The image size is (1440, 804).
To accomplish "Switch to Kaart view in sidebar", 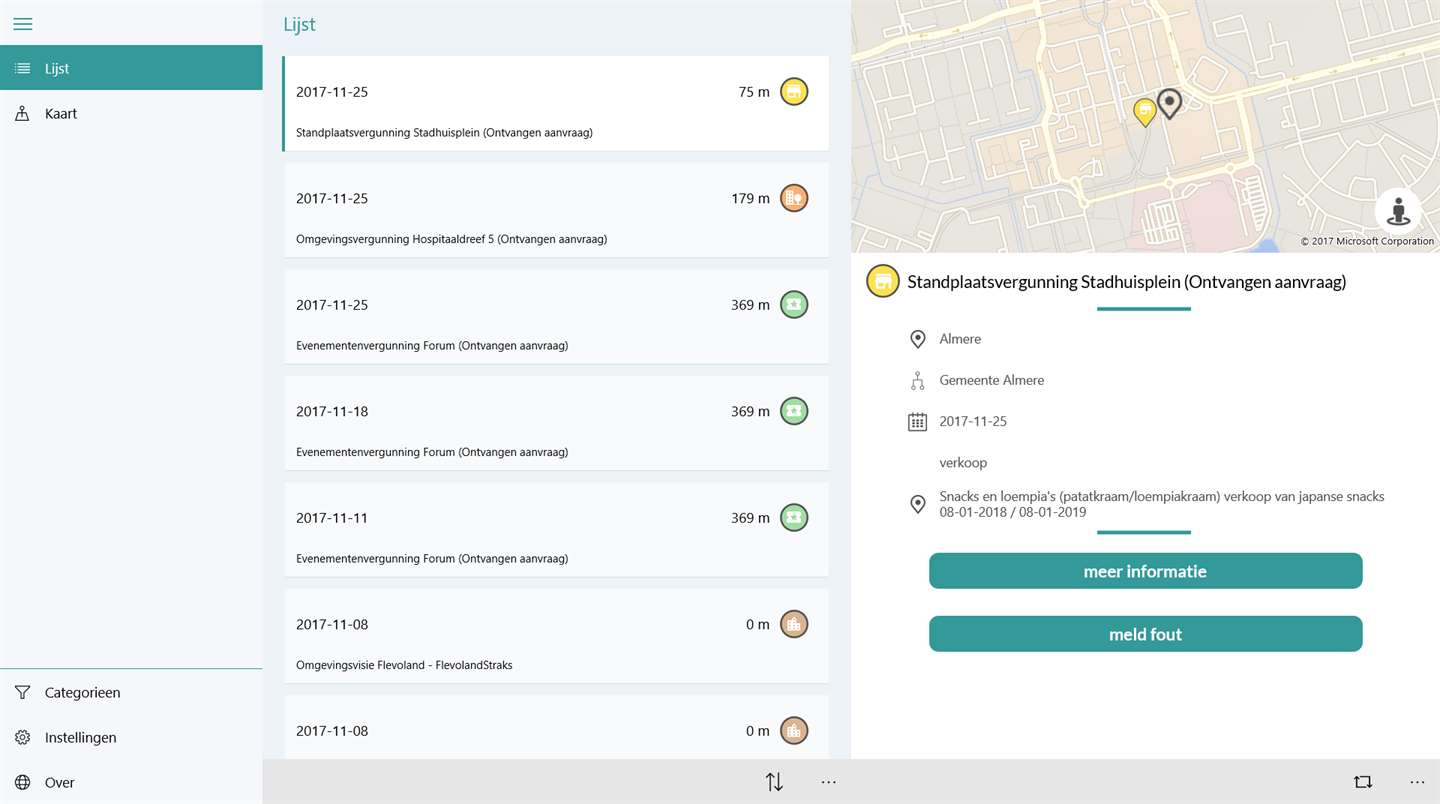I will 131,113.
